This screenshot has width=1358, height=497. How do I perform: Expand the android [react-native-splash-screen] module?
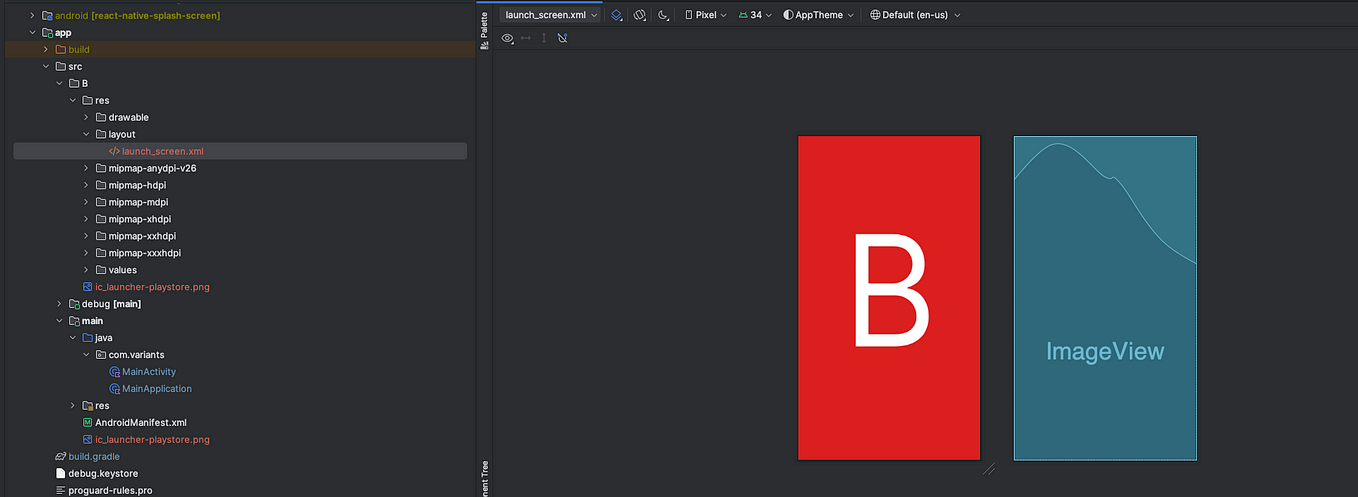point(32,15)
